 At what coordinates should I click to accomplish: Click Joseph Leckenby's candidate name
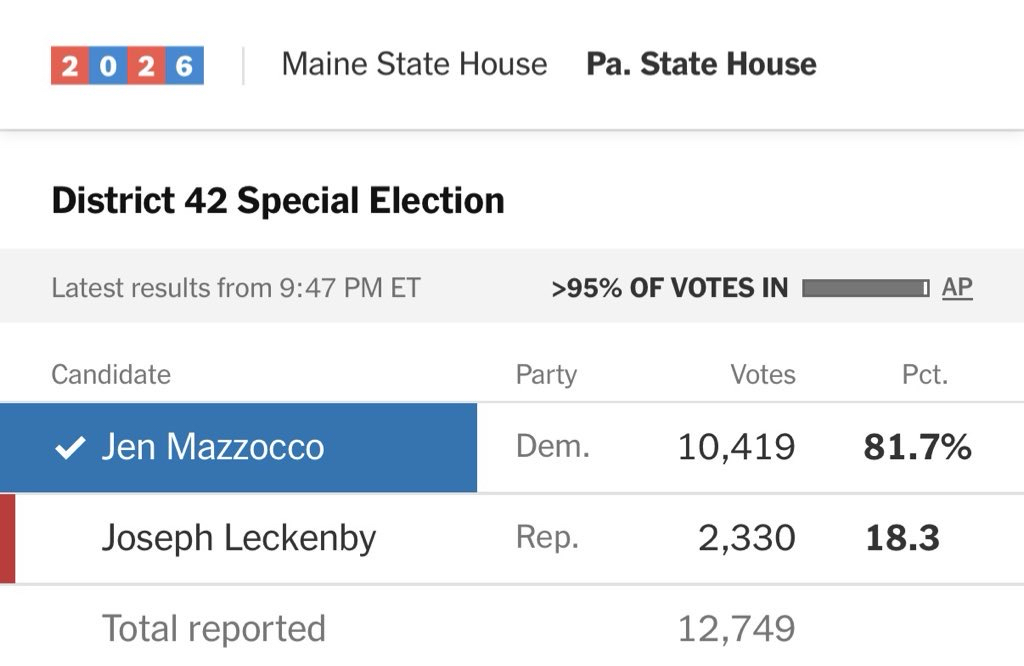[239, 539]
